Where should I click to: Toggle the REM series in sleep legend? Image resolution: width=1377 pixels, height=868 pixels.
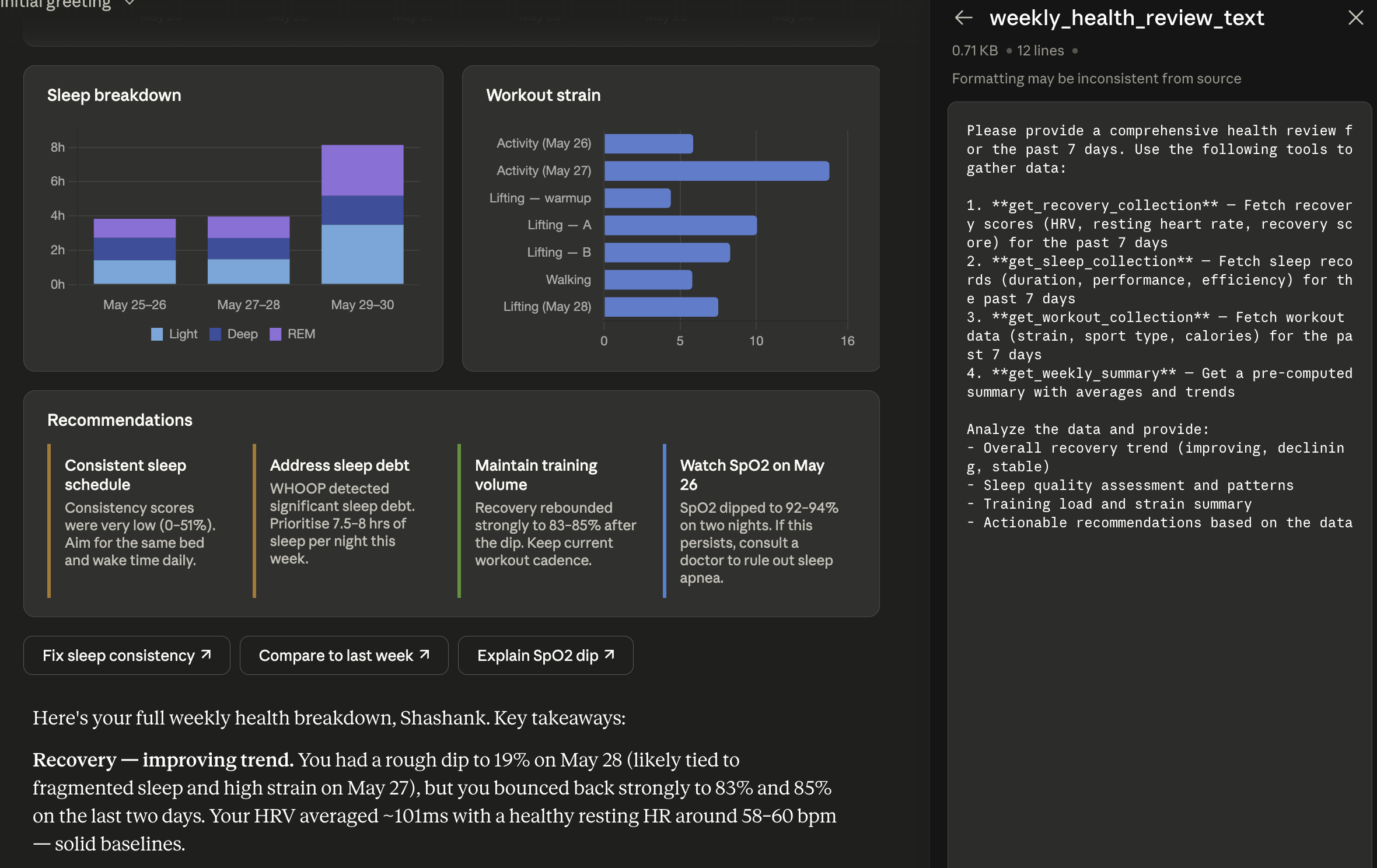tap(292, 334)
